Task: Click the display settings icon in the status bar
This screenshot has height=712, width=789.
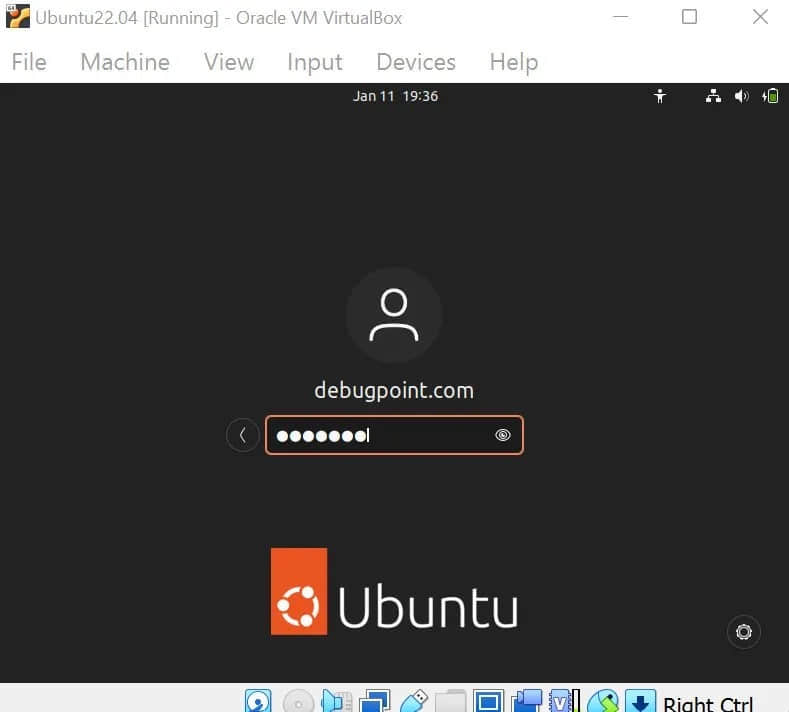Action: click(488, 702)
